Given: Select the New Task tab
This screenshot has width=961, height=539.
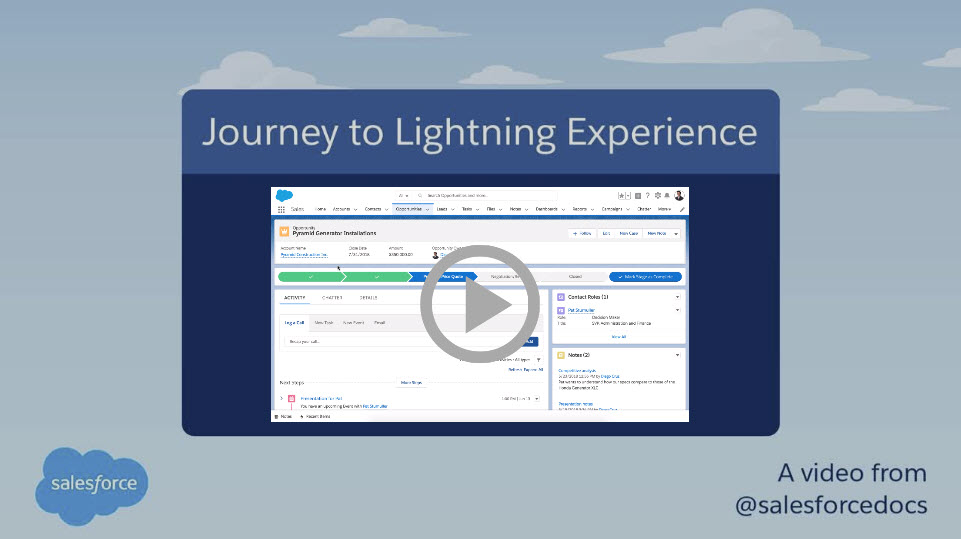Looking at the screenshot, I should (324, 323).
